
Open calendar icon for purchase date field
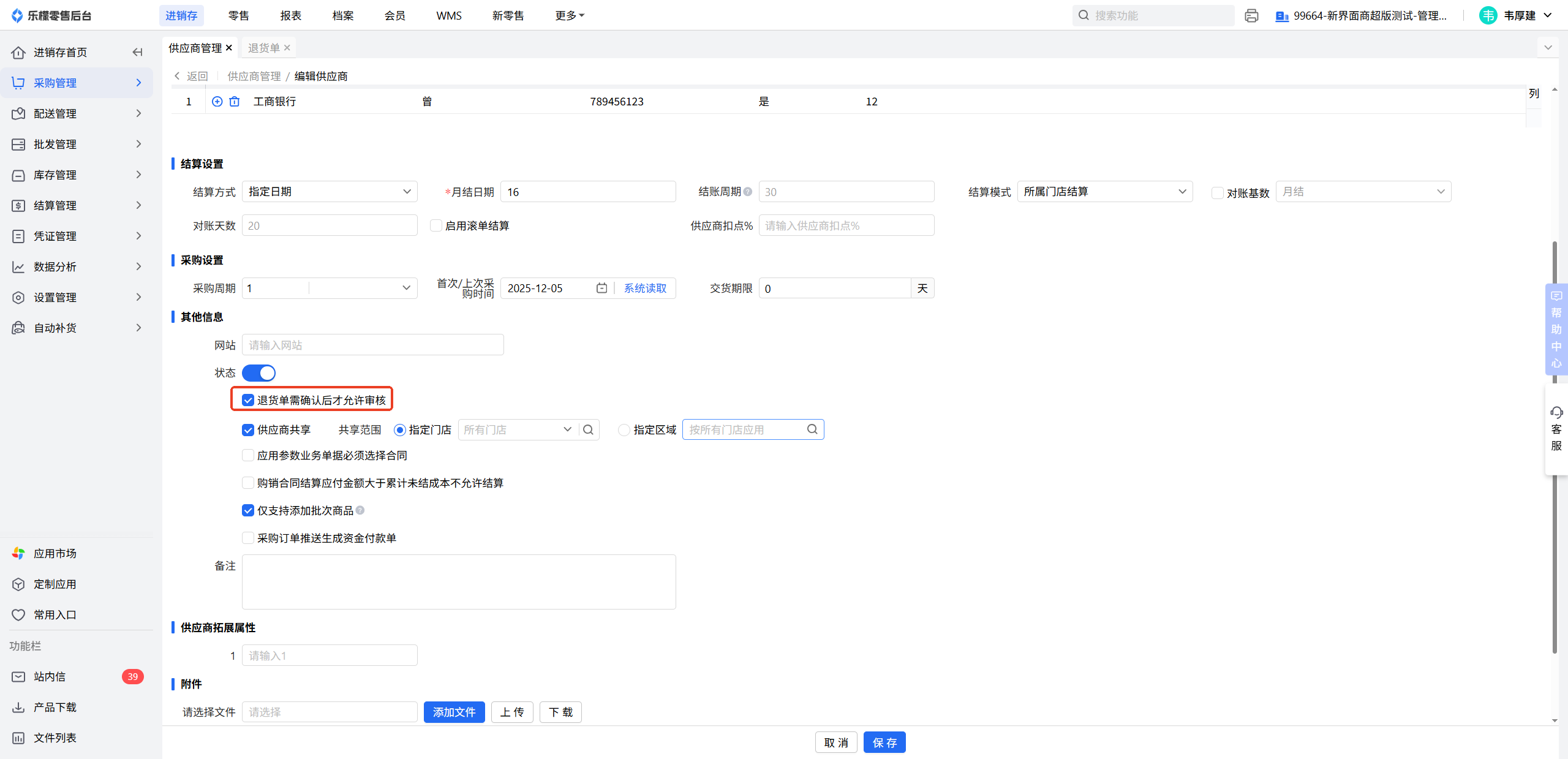coord(601,288)
